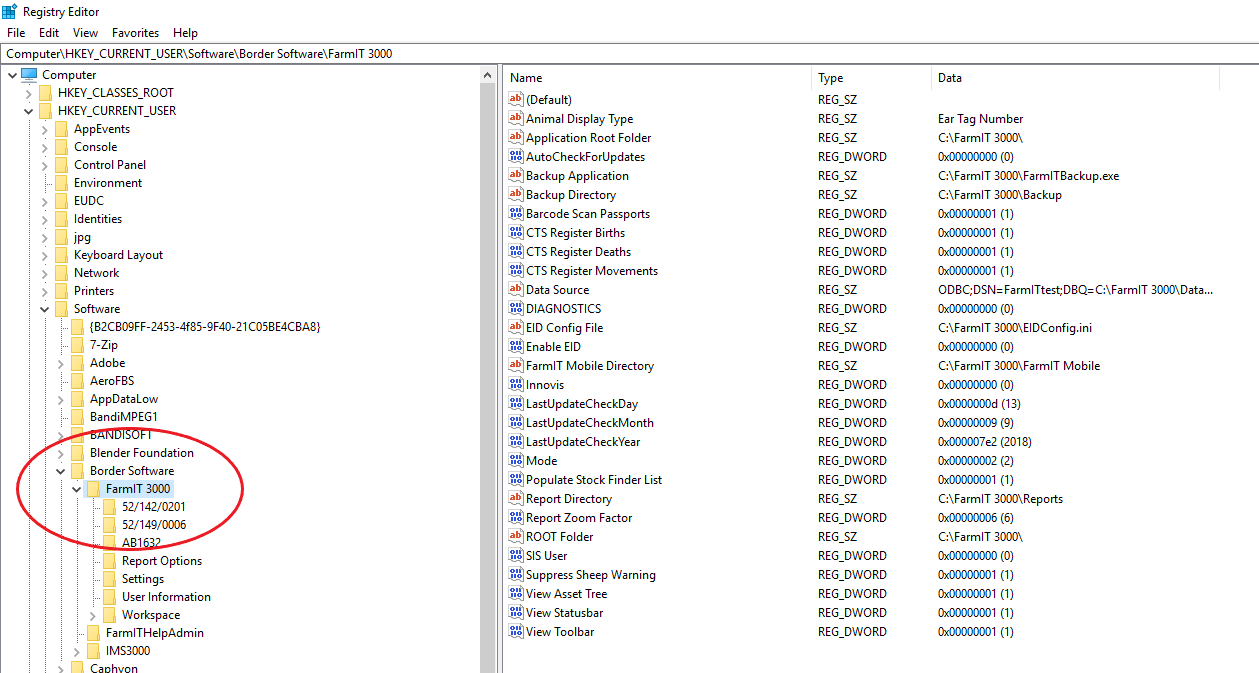Select the Settings folder icon
The height and width of the screenshot is (673, 1259).
pyautogui.click(x=109, y=579)
